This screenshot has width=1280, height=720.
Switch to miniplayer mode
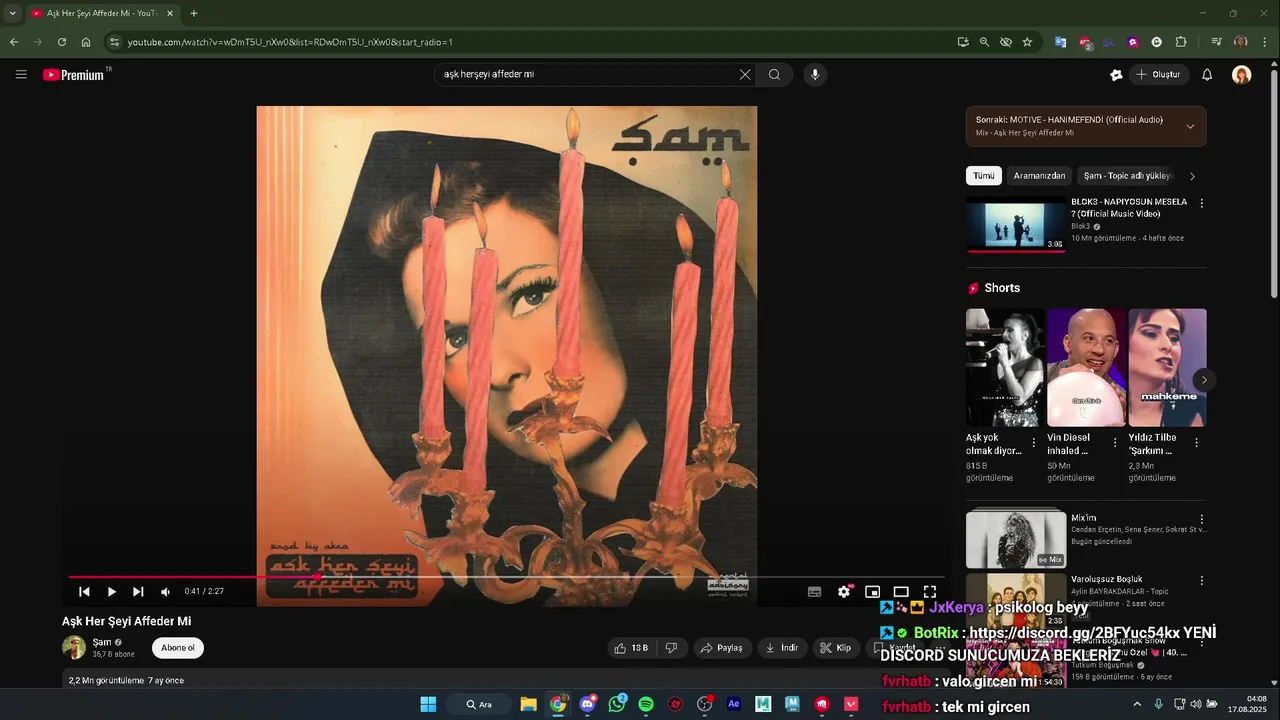(872, 591)
